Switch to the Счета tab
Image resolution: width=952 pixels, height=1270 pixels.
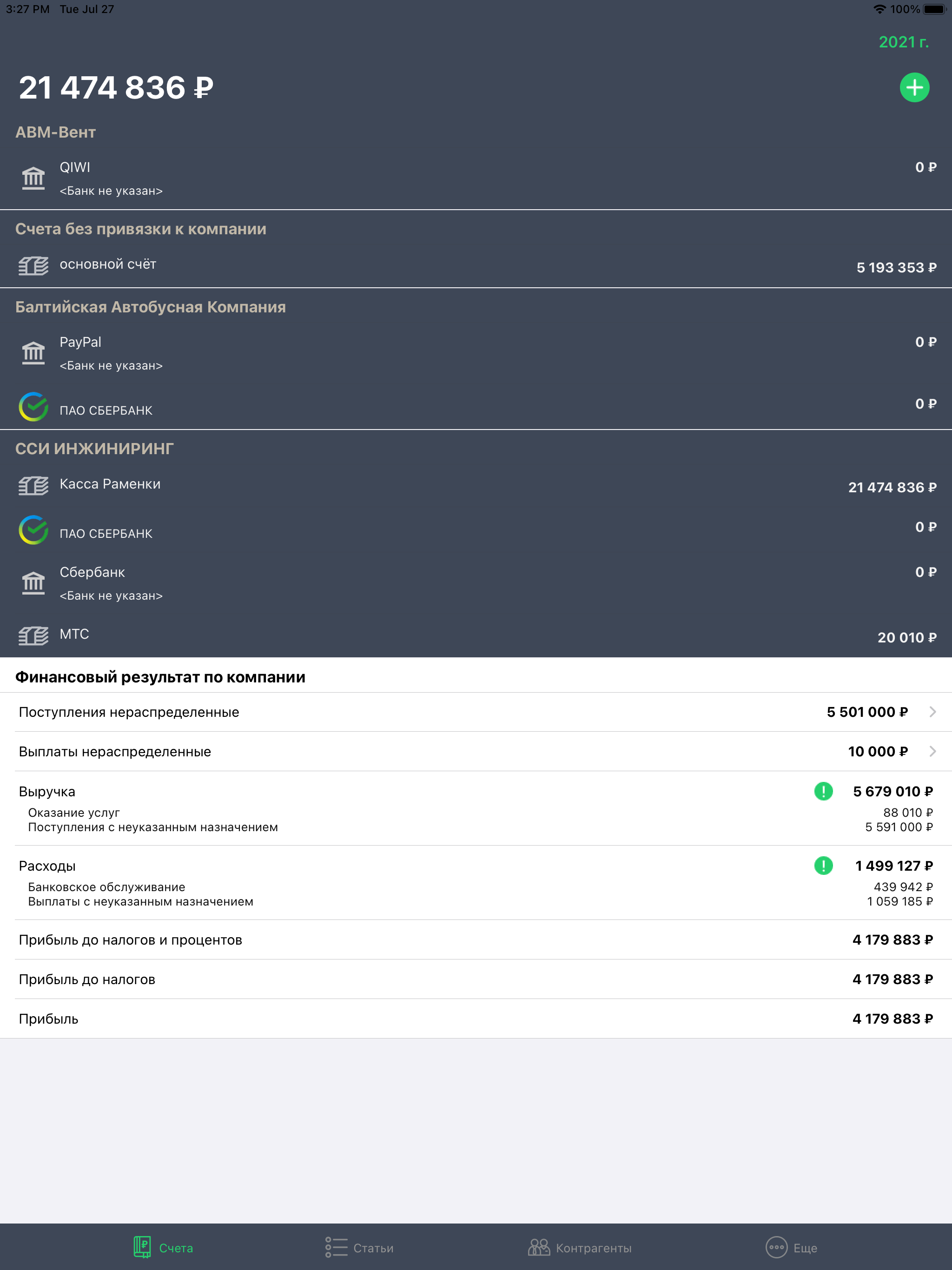pyautogui.click(x=163, y=1248)
